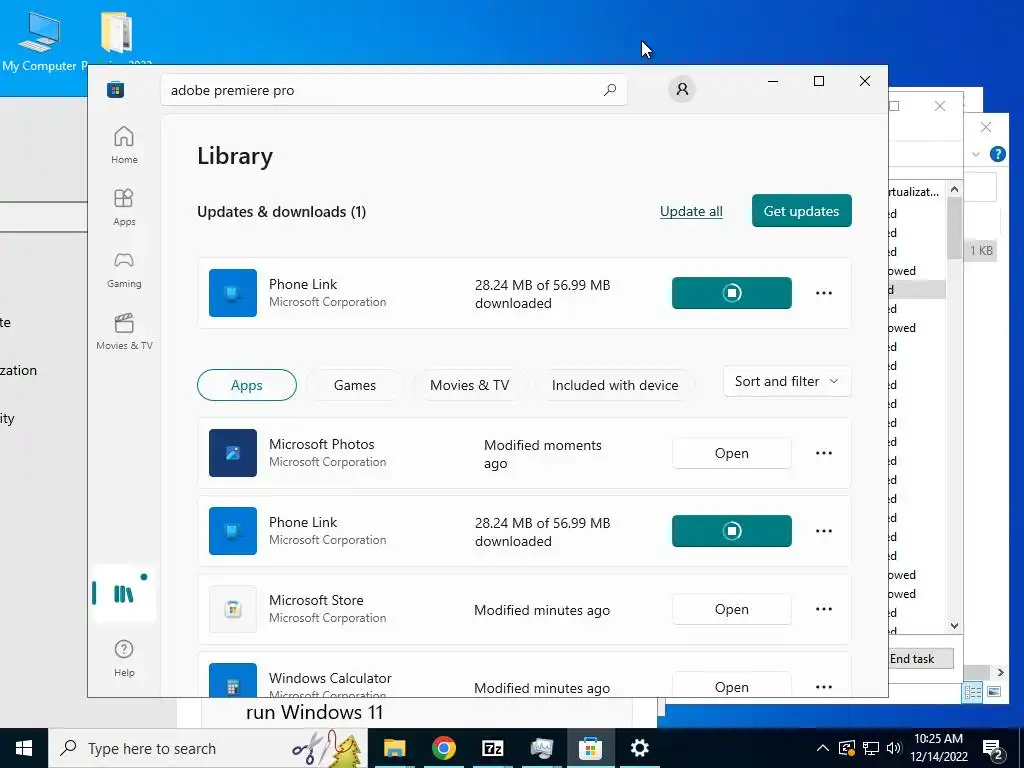Click the Update all link
Viewport: 1024px width, 768px height.
tap(691, 211)
